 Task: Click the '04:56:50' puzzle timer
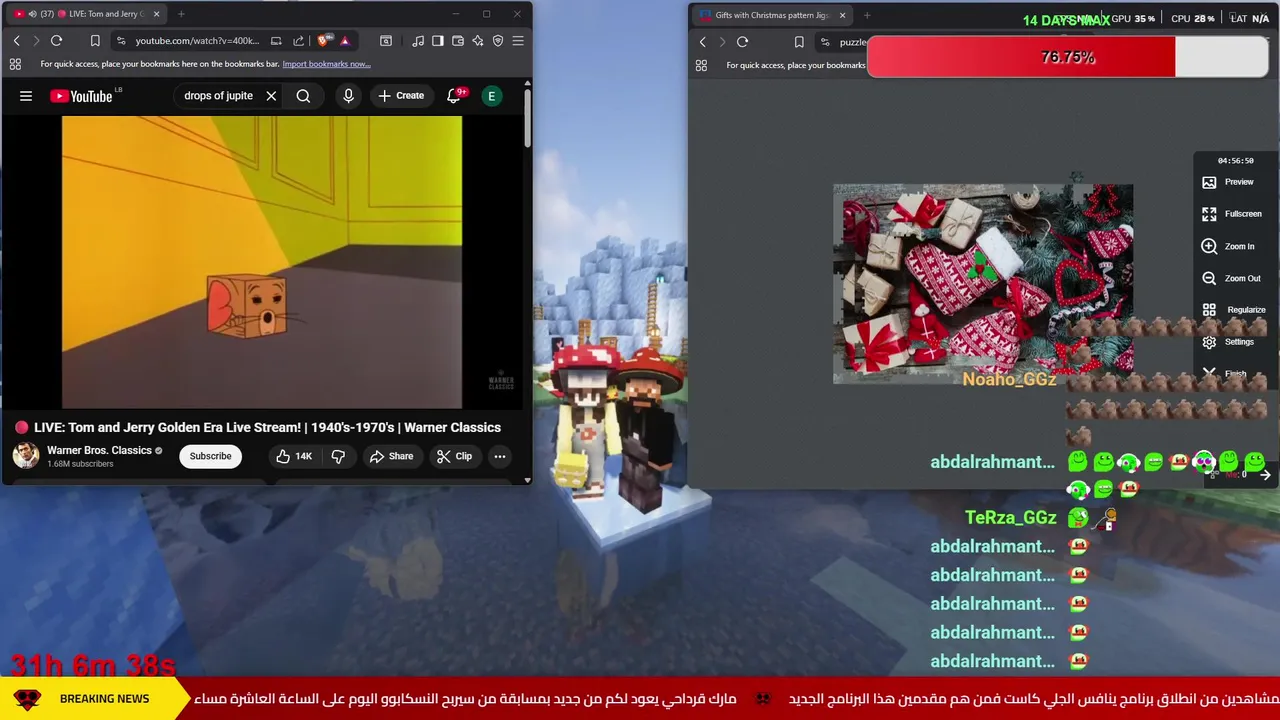click(1235, 161)
